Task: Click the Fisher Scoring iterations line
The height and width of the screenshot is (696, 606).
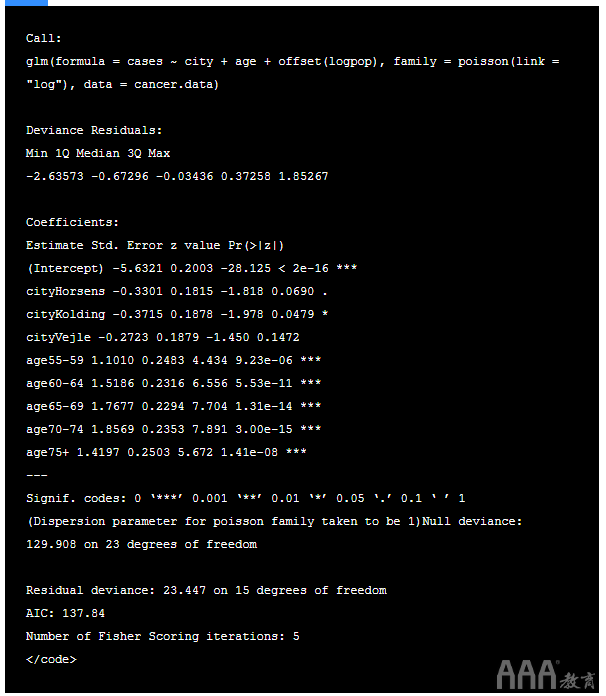Action: click(x=162, y=637)
